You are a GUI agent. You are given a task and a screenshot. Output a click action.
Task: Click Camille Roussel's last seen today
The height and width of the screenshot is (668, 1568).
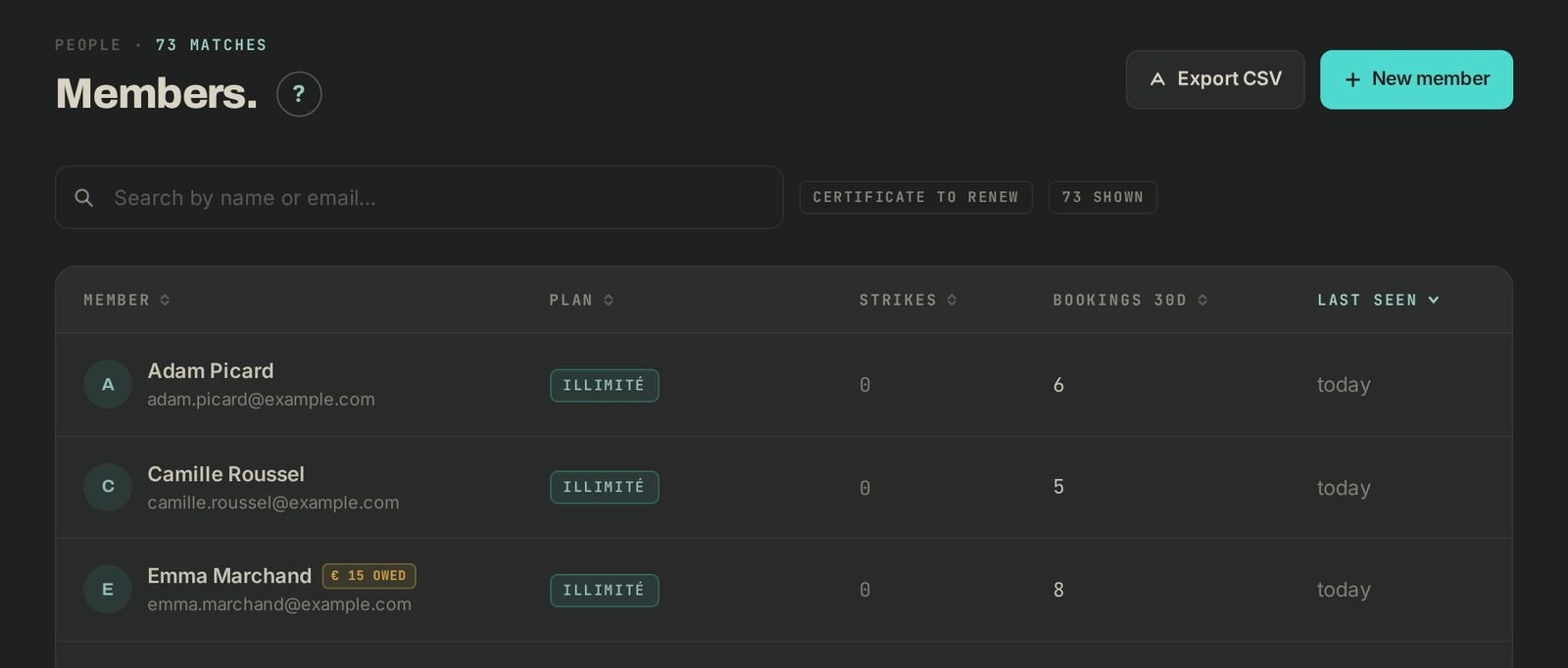(1344, 488)
